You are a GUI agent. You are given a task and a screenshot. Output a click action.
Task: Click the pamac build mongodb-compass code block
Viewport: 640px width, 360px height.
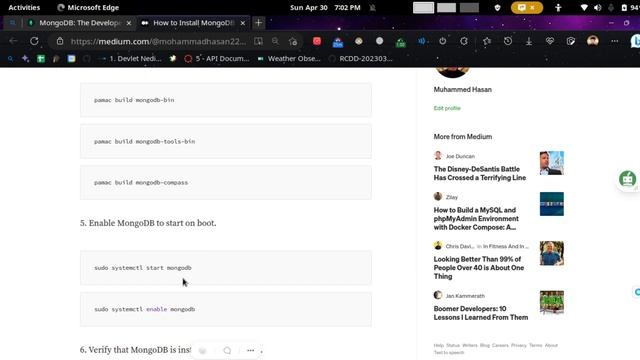(226, 183)
